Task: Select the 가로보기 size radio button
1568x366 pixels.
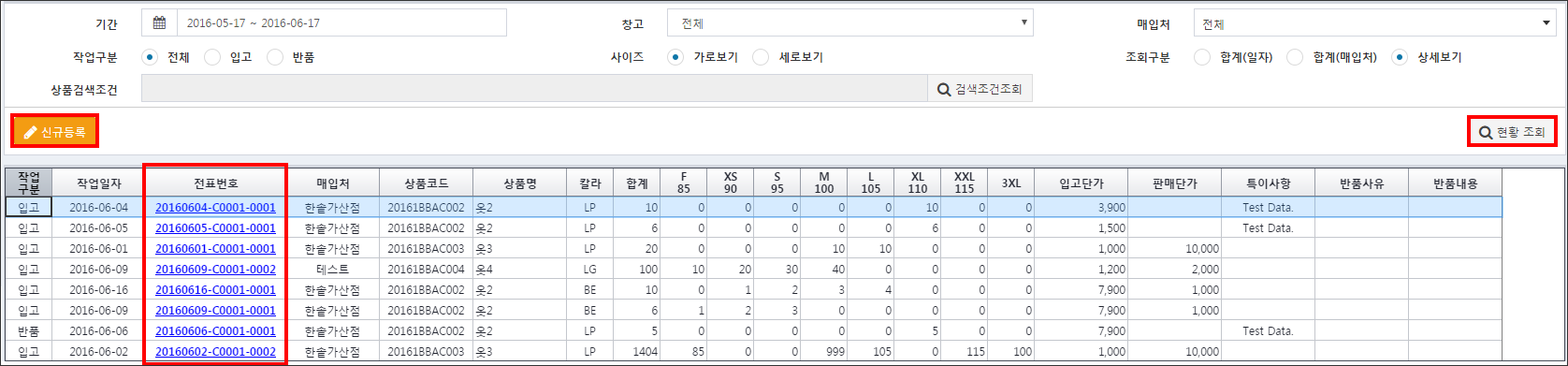Action: (675, 57)
